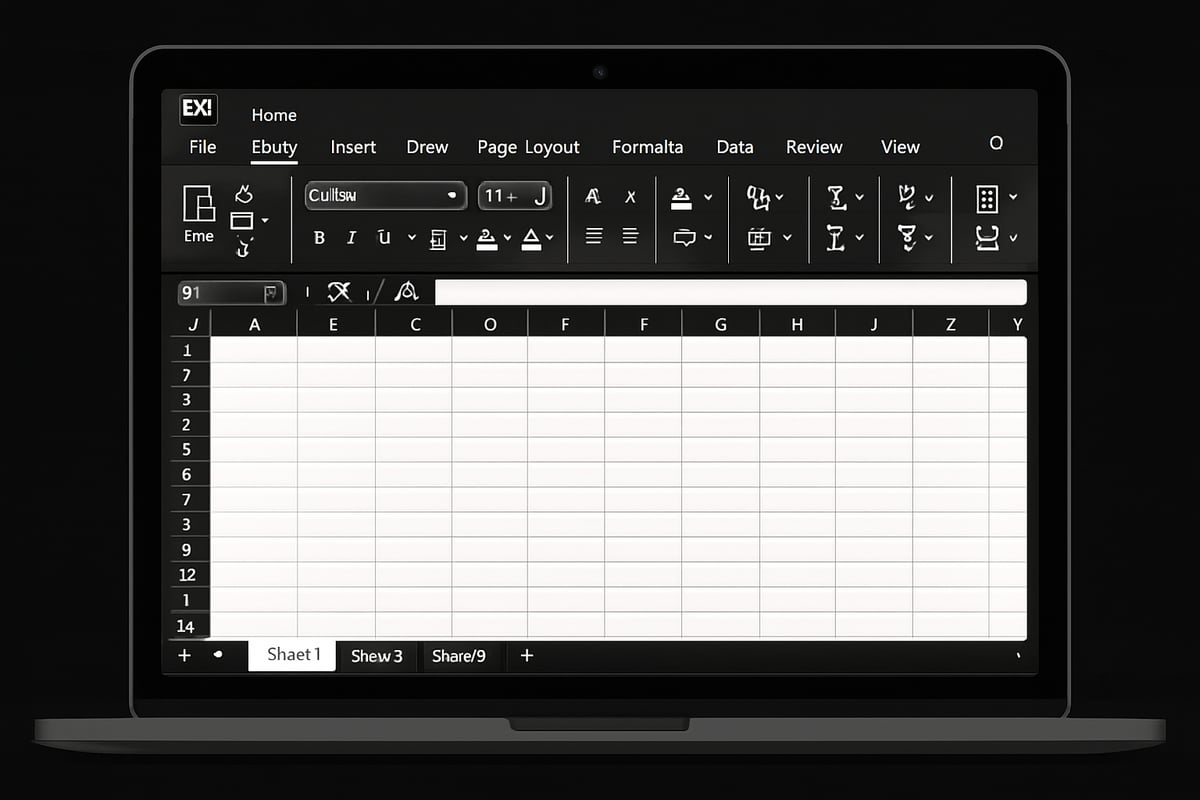Open the Insert ribbon tab

(x=353, y=147)
